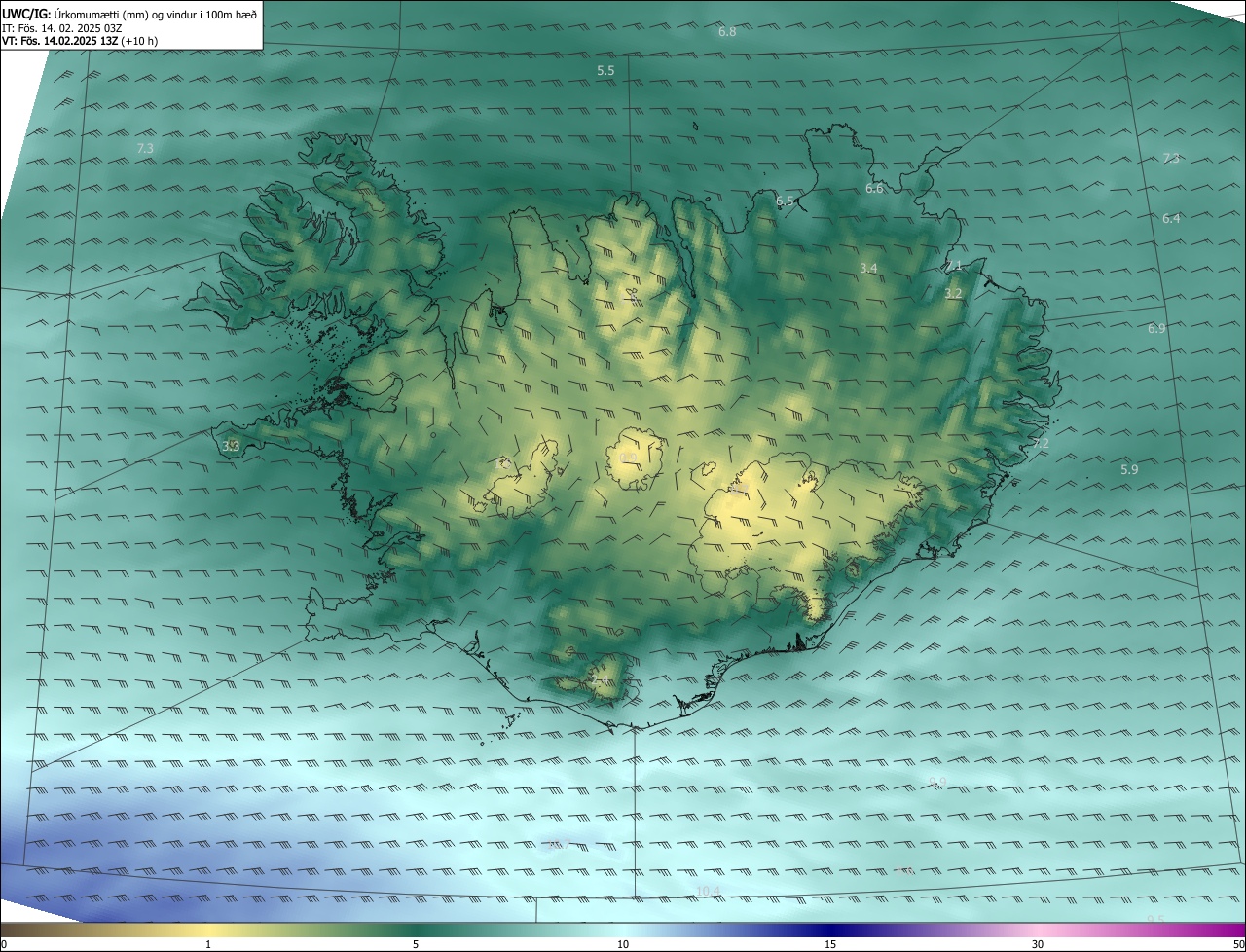The image size is (1246, 952).
Task: Click the 15 tick on the colour scale
Action: pyautogui.click(x=830, y=944)
